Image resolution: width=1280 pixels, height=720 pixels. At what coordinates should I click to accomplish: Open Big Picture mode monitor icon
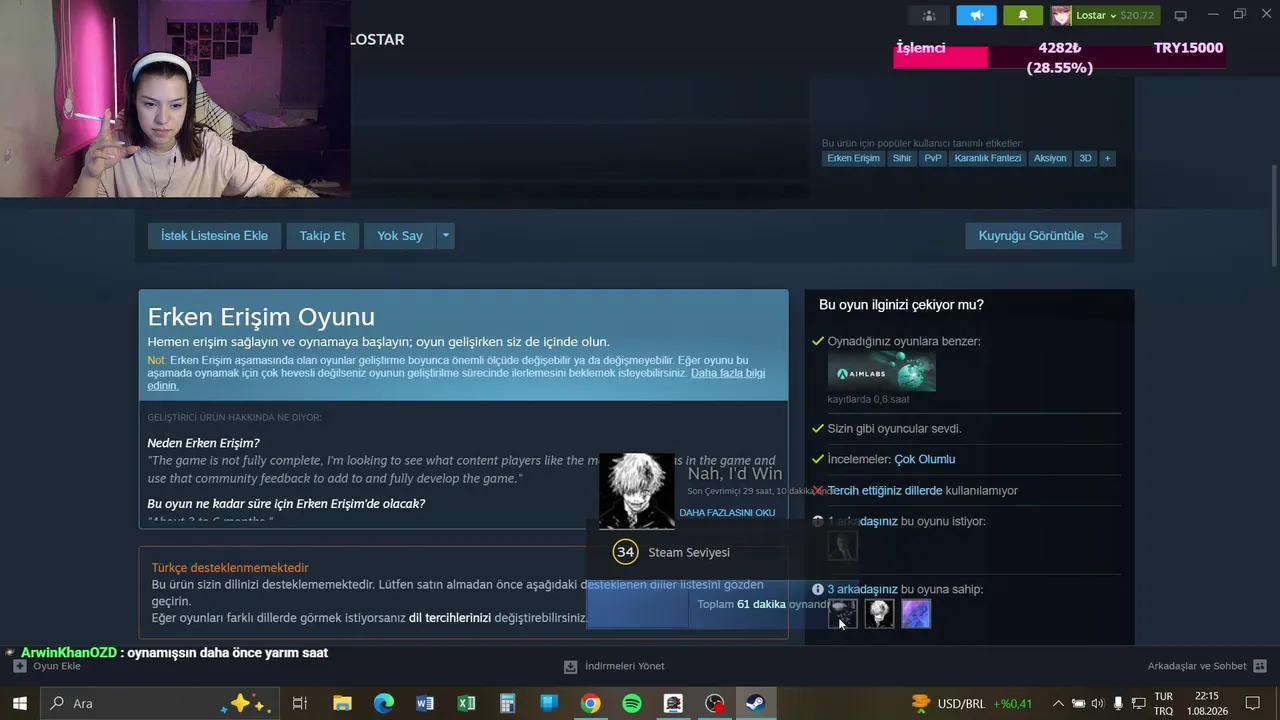click(x=1180, y=15)
